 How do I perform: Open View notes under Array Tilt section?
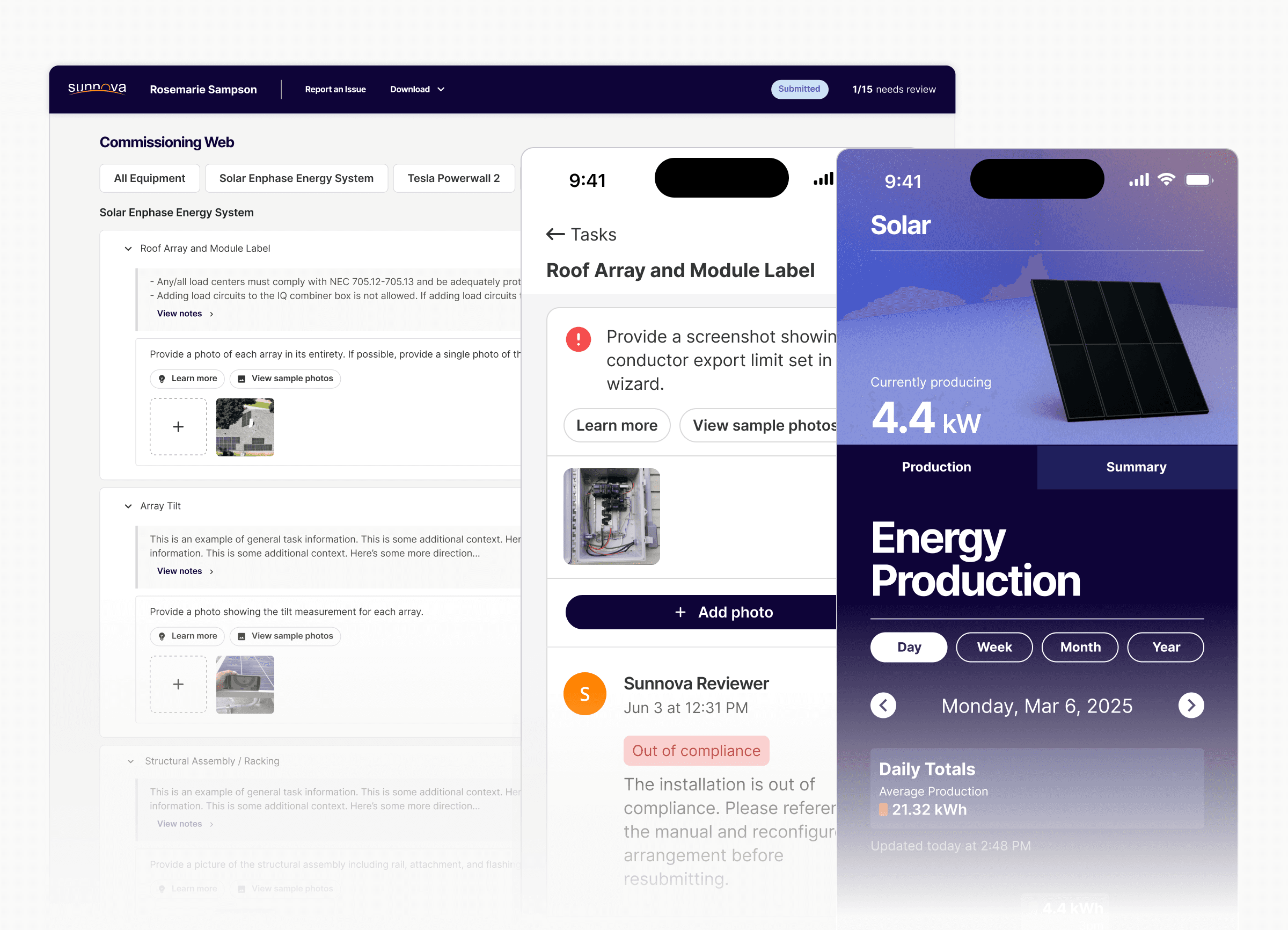coord(185,571)
